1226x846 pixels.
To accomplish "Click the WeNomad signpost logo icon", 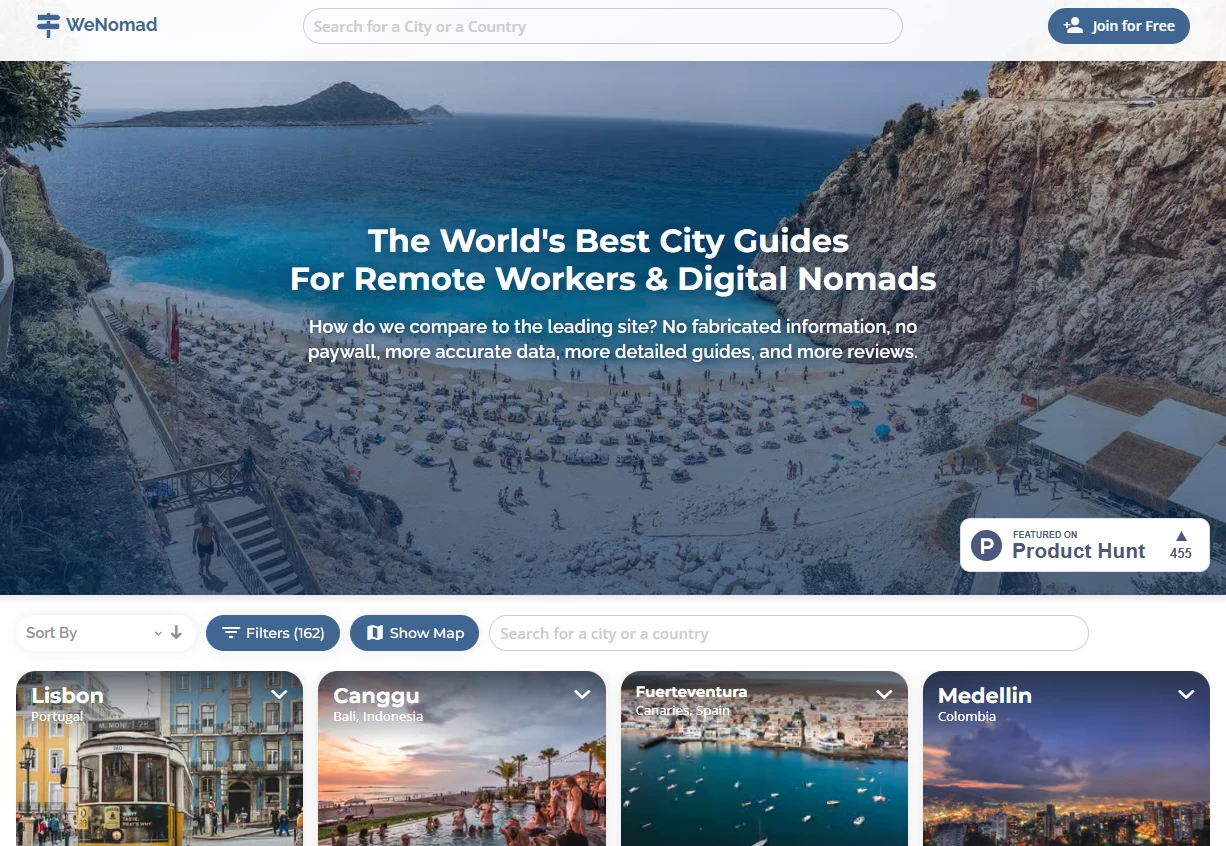I will click(48, 25).
